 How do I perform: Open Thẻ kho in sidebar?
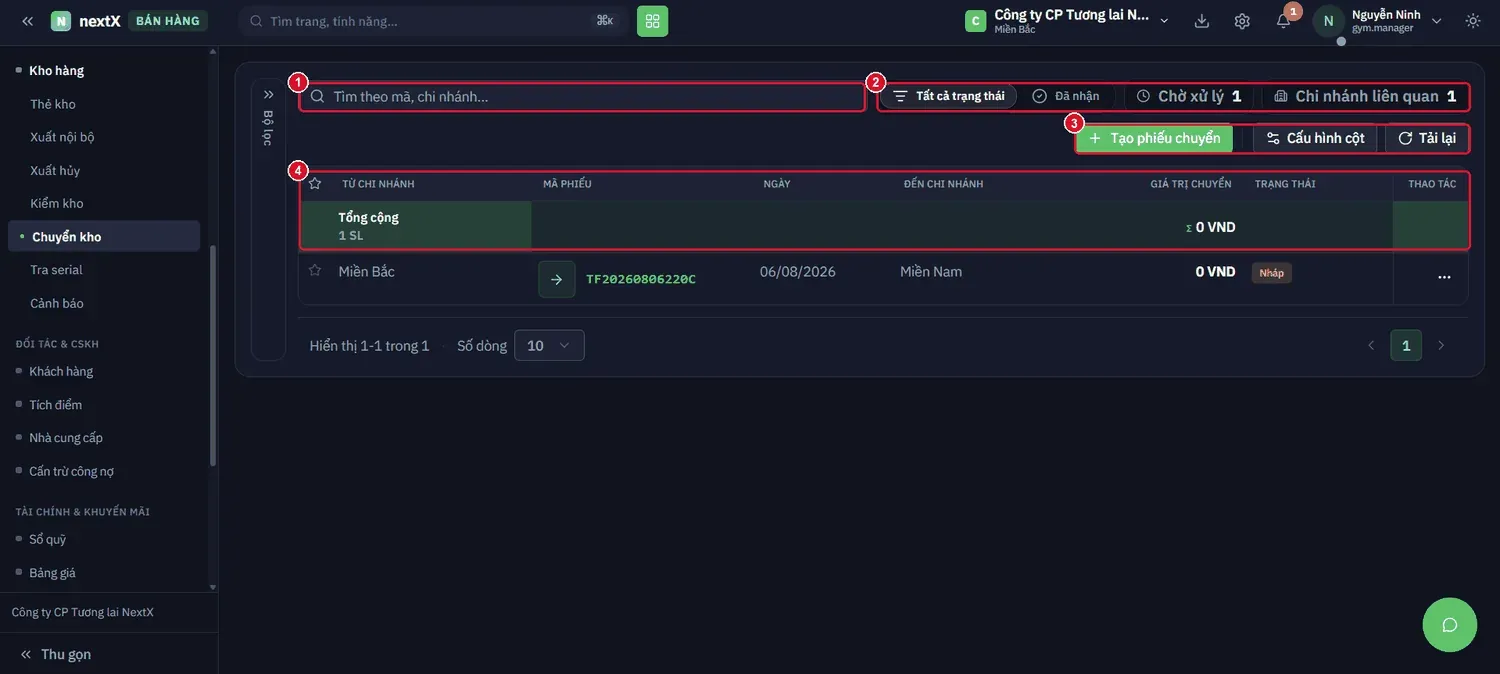(x=53, y=104)
